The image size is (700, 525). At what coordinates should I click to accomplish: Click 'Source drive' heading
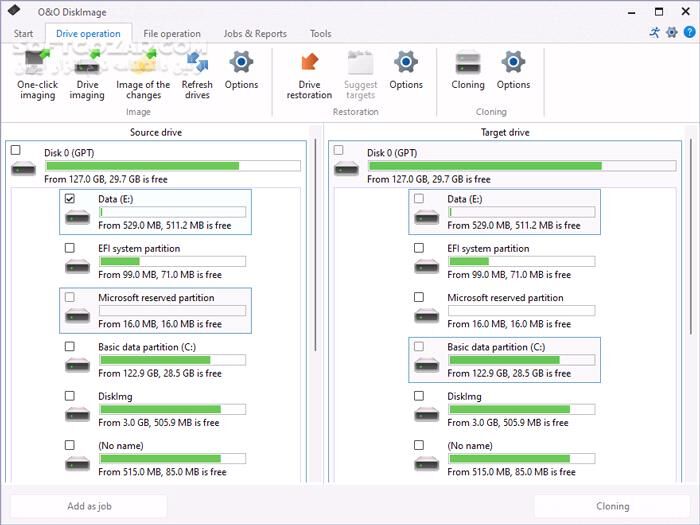pyautogui.click(x=156, y=132)
